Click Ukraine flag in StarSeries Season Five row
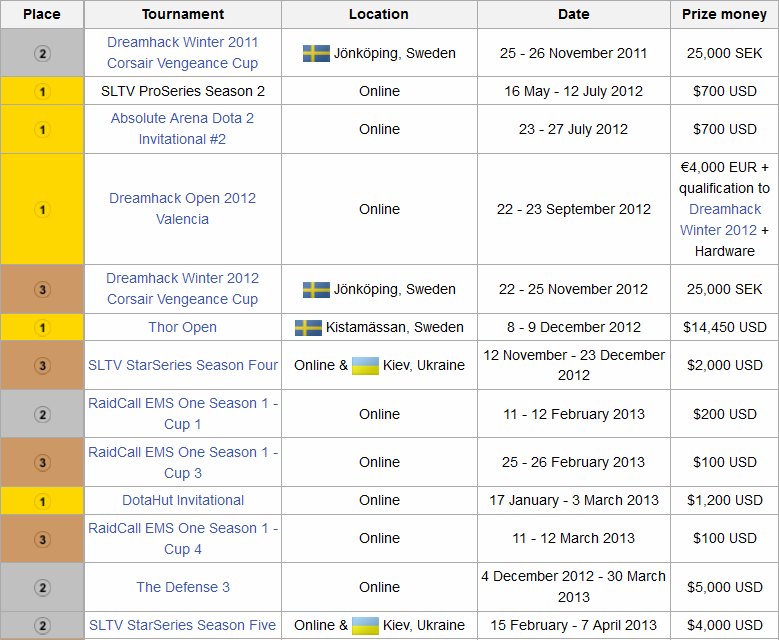The height and width of the screenshot is (640, 779). coord(365,626)
